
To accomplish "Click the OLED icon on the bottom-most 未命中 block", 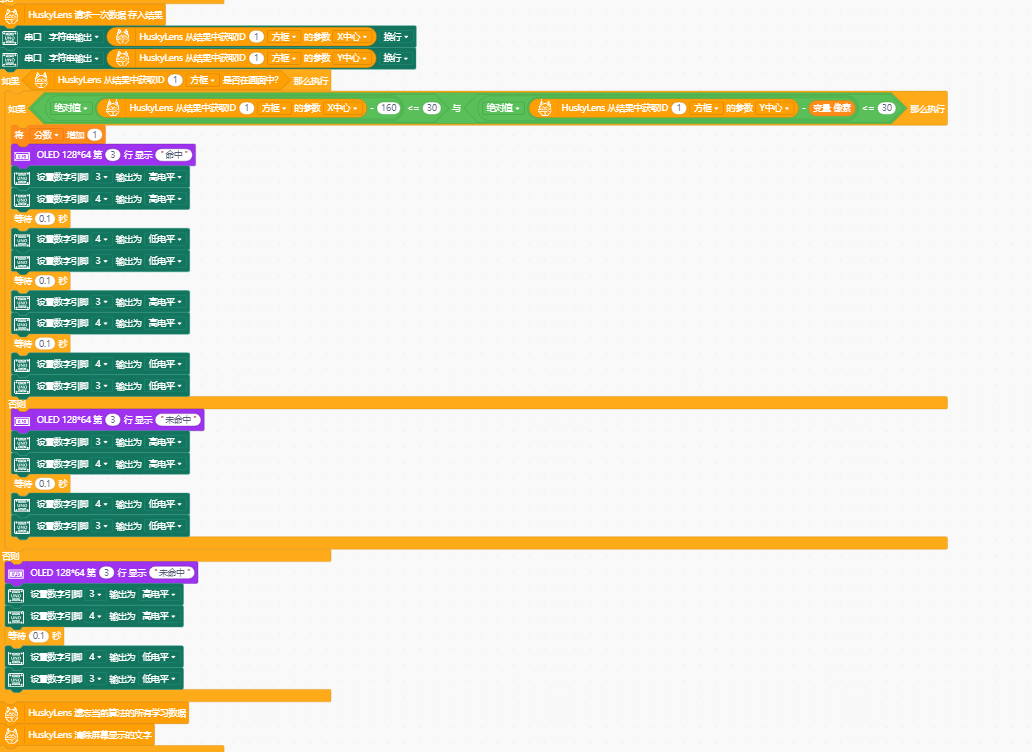I will click(x=15, y=573).
